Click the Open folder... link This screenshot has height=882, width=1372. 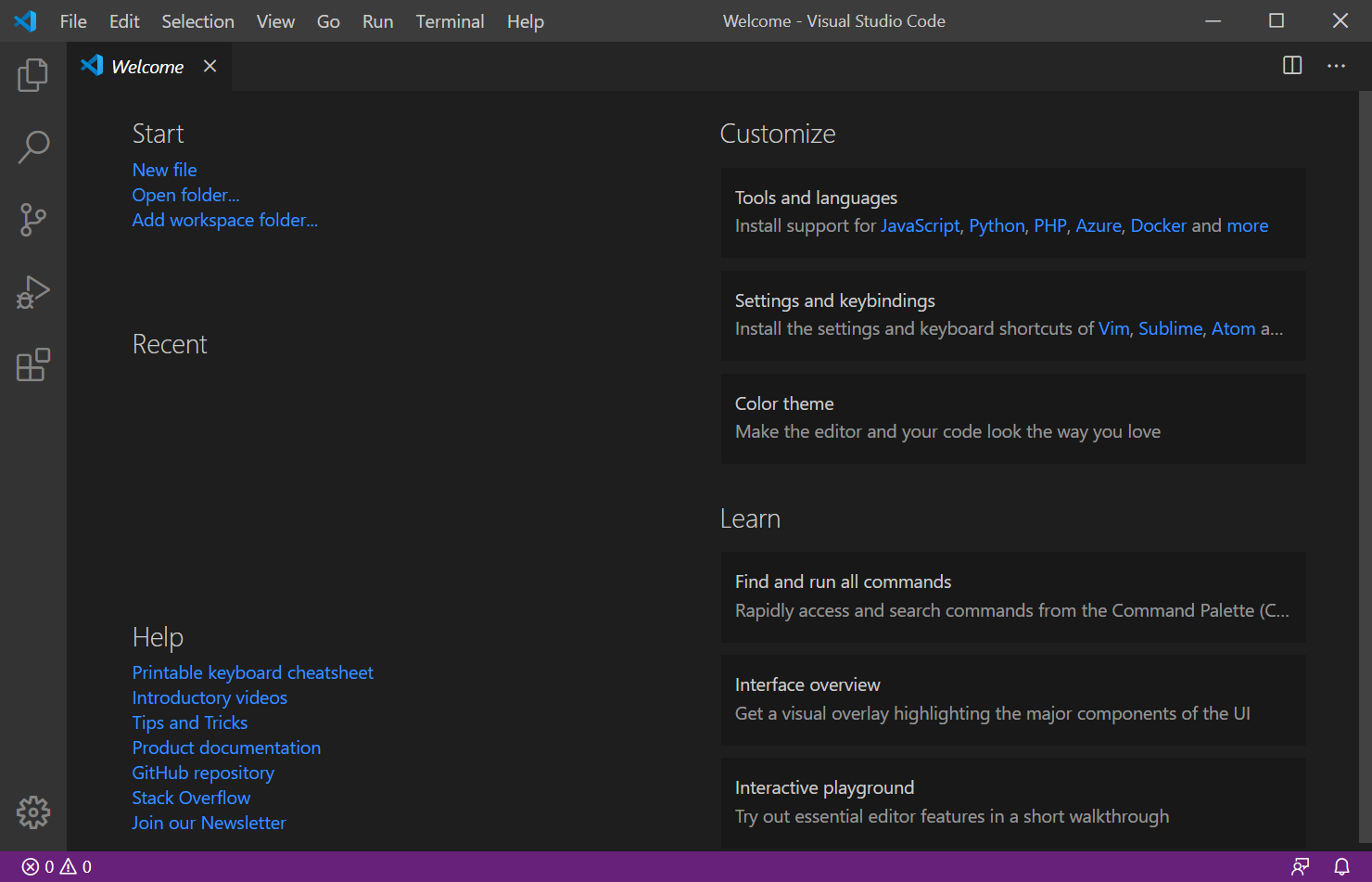point(185,195)
